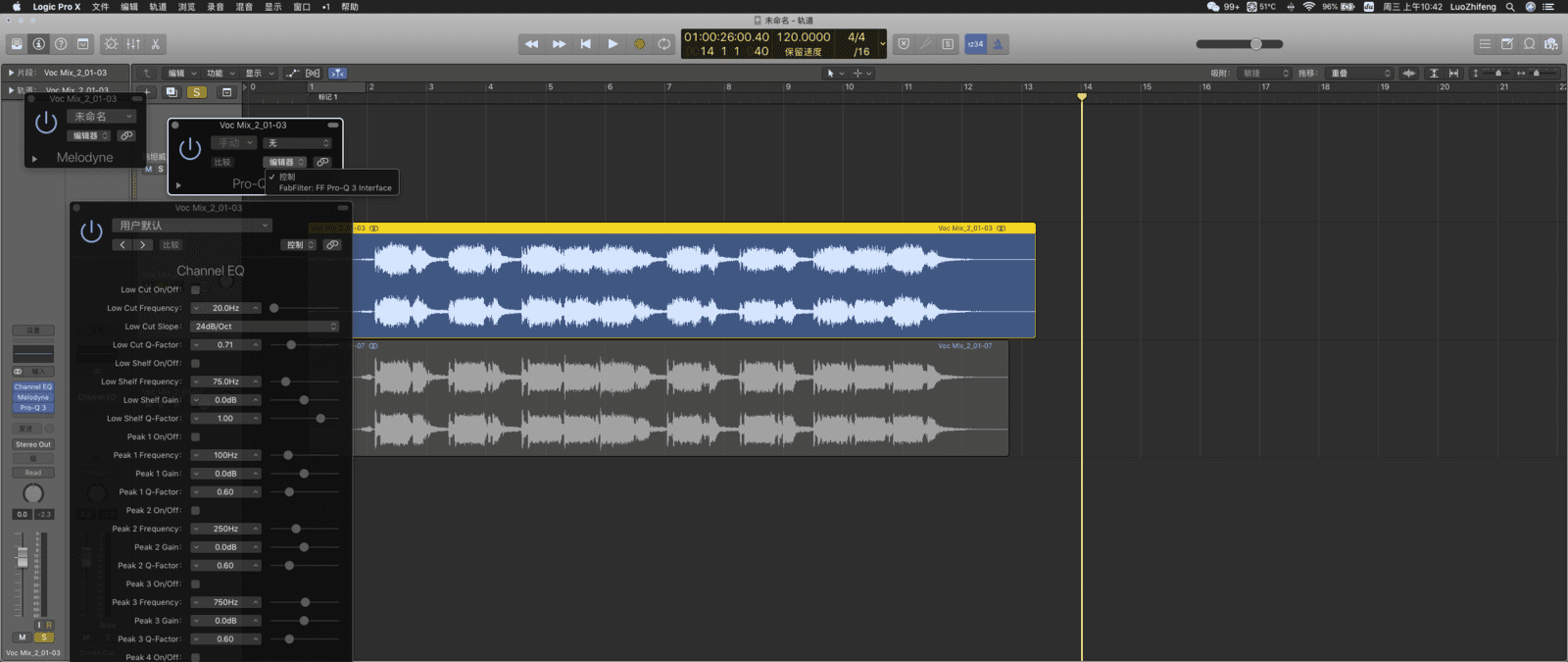The image size is (1568, 662).
Task: Expand the Melodyne window disclosure triangle
Action: click(x=34, y=158)
